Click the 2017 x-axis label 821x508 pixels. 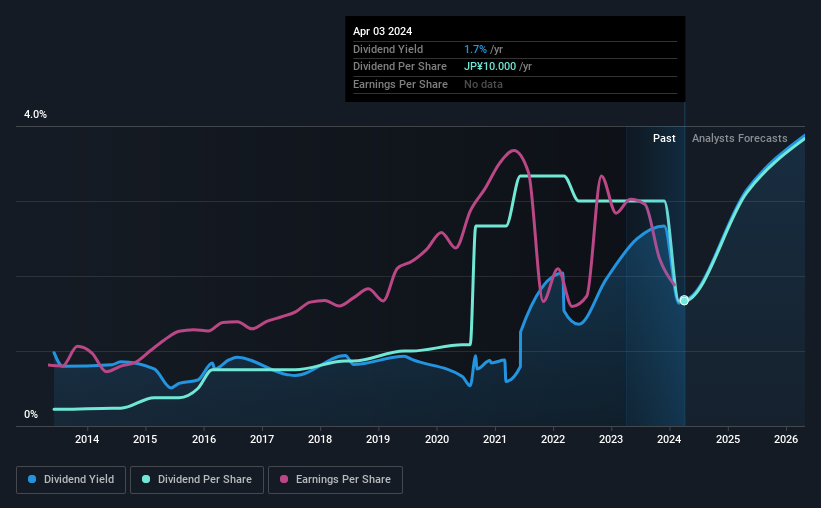(x=262, y=439)
